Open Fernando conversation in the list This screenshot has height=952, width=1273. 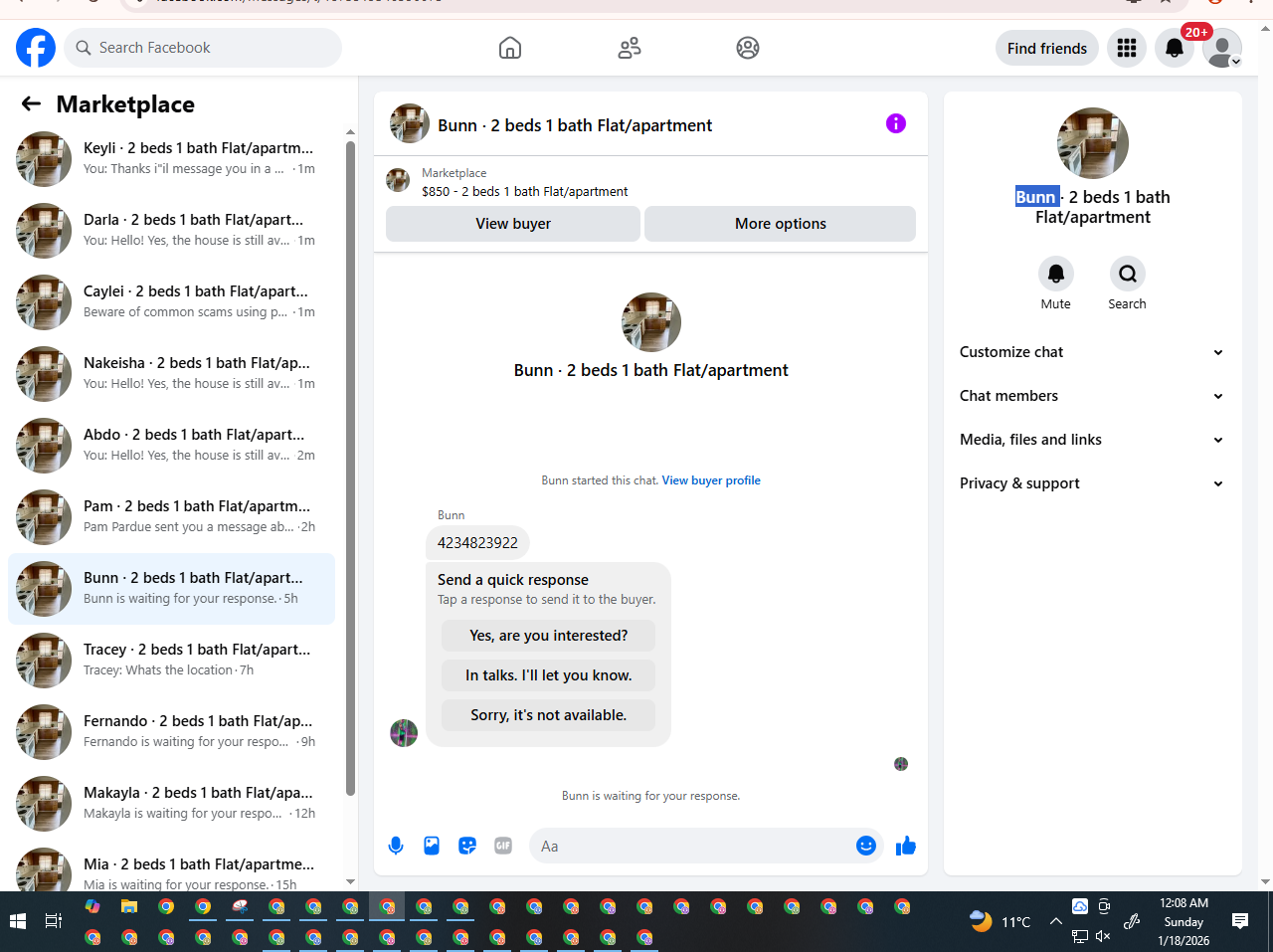[x=171, y=732]
